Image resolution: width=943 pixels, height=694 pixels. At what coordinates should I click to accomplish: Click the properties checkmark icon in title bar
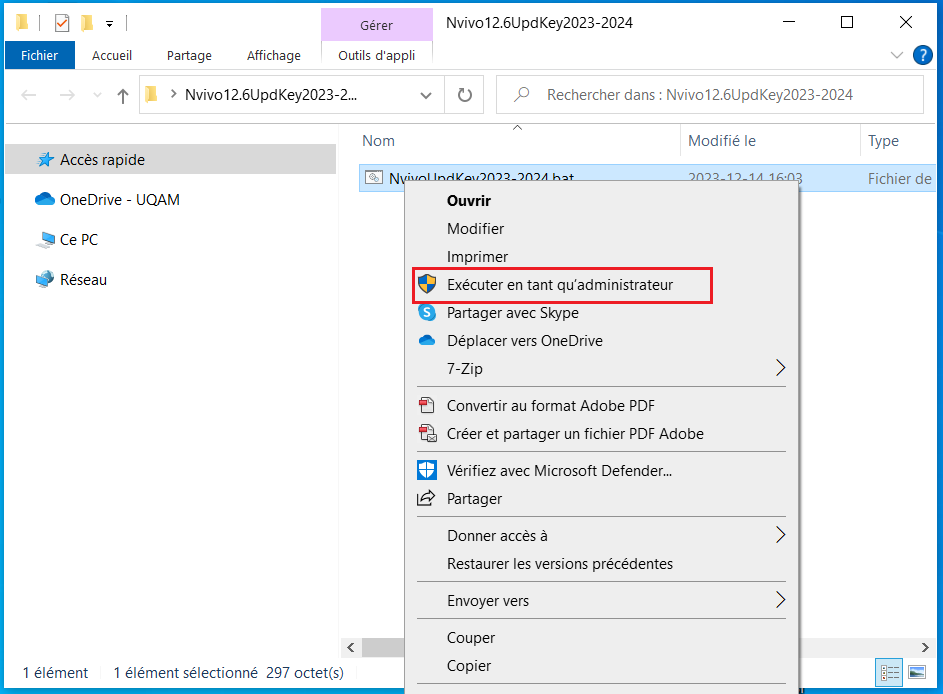tap(62, 22)
